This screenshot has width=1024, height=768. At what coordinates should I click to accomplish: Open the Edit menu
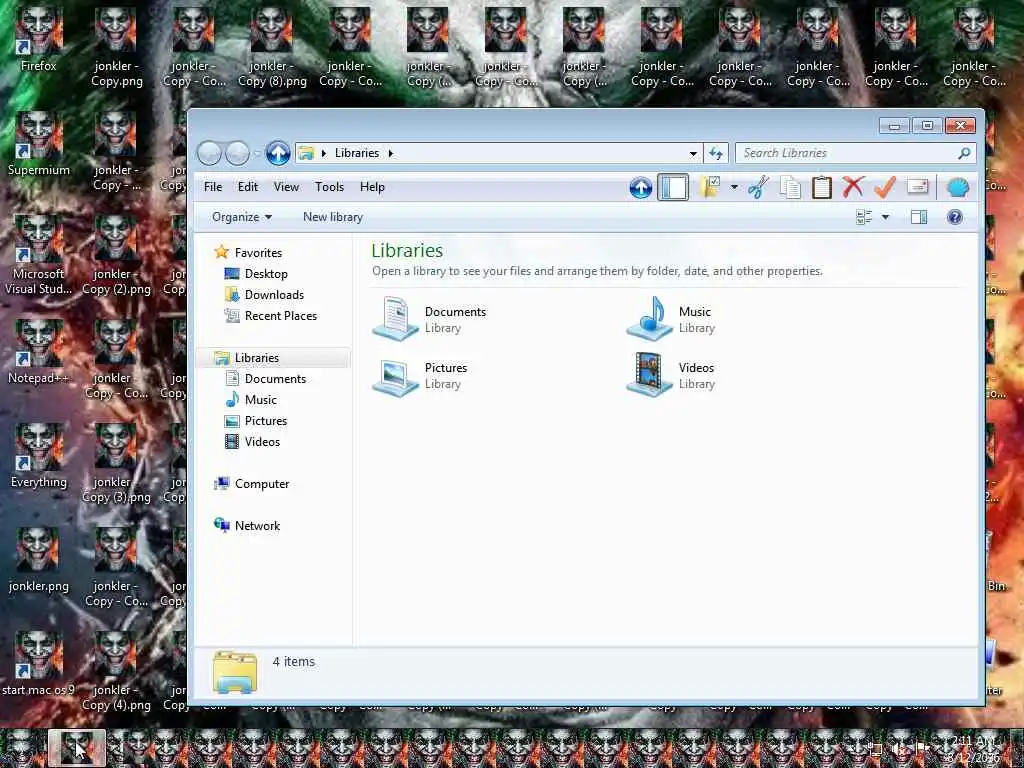tap(248, 187)
